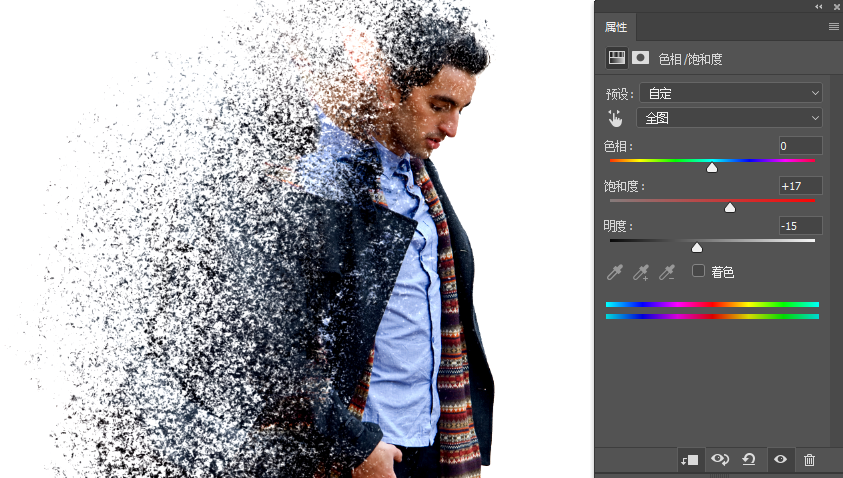The height and width of the screenshot is (478, 843).
Task: Click the 饱和度 value field showing +17
Action: (x=801, y=186)
